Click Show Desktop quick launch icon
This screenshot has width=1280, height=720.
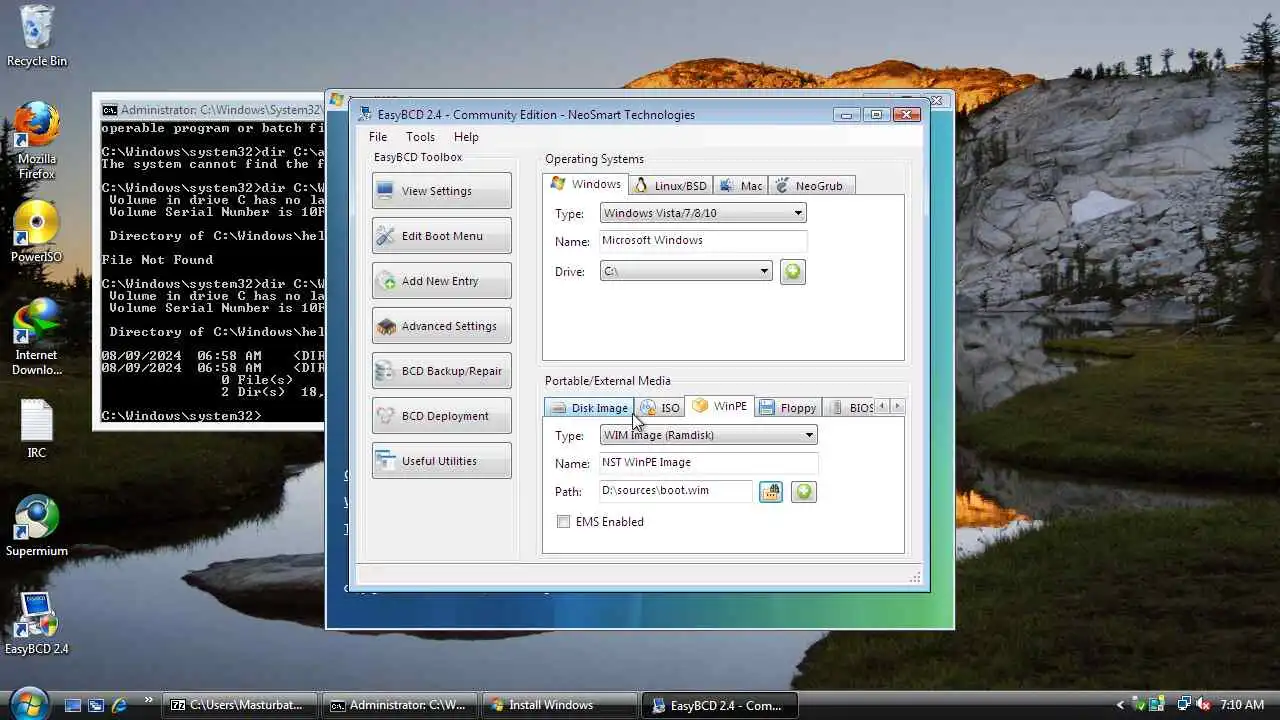(72, 705)
